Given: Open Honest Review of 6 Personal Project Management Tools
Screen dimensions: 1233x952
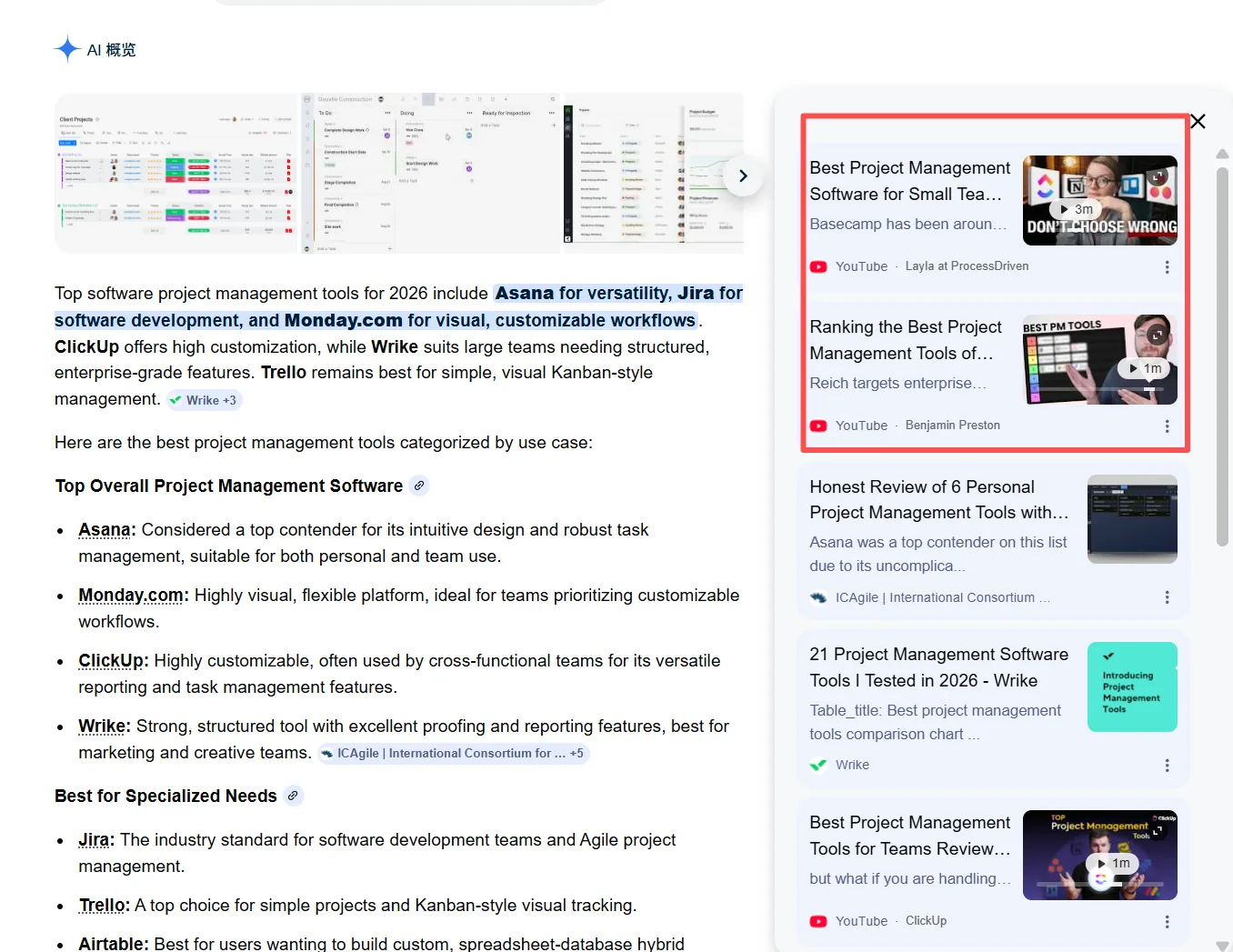Looking at the screenshot, I should 939,500.
